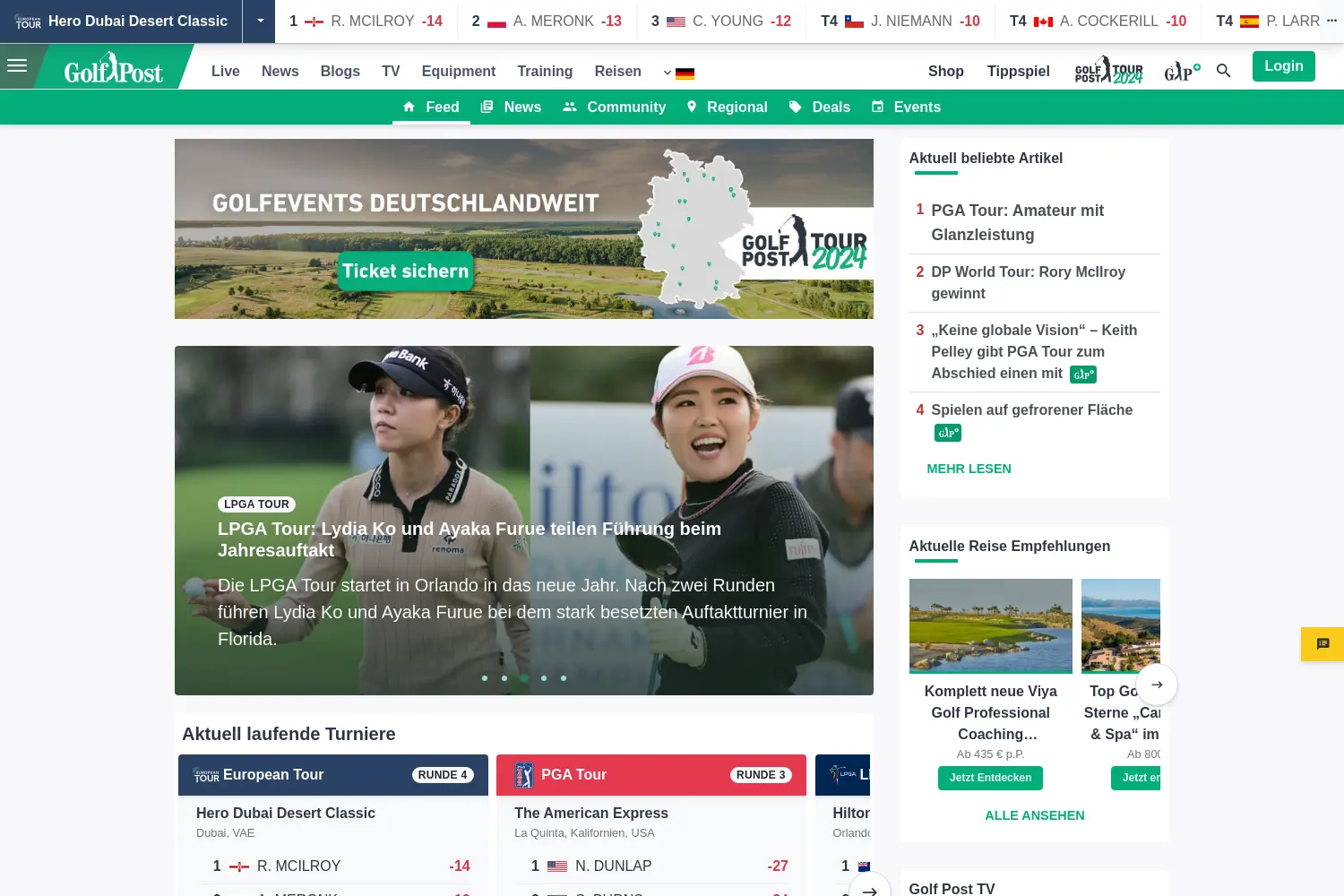Screen dimensions: 1344x896
Task: Open News in the top navigation
Action: 280,71
